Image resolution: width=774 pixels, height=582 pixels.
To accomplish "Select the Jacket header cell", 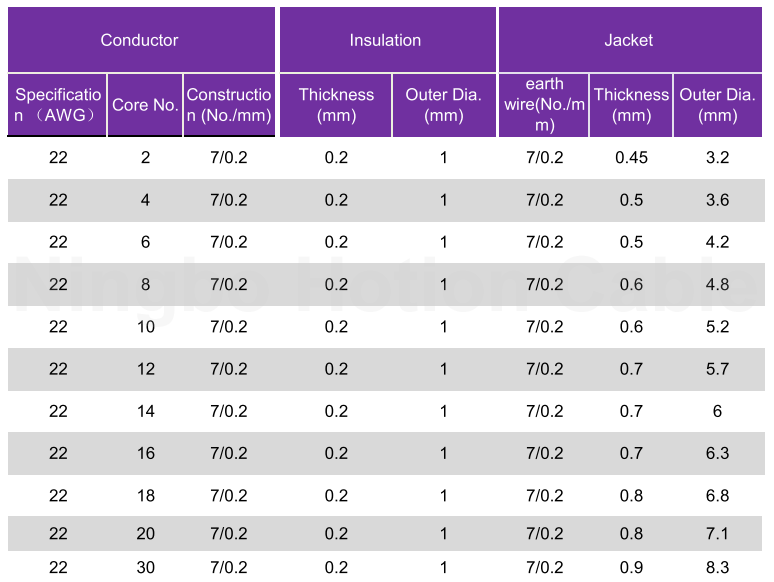I will [630, 39].
